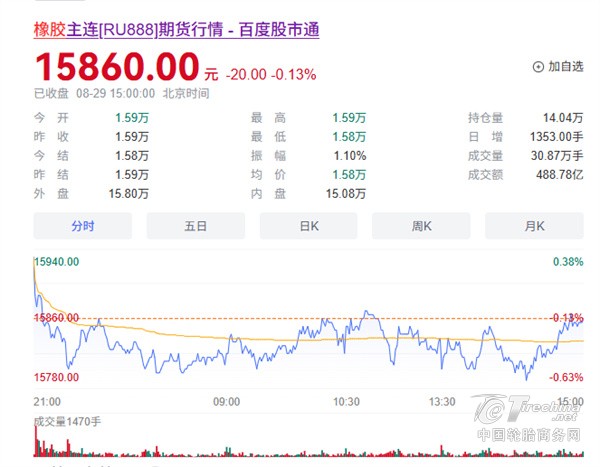Open the 月K chart tab
Screen dimensions: 600x467
[x=534, y=226]
